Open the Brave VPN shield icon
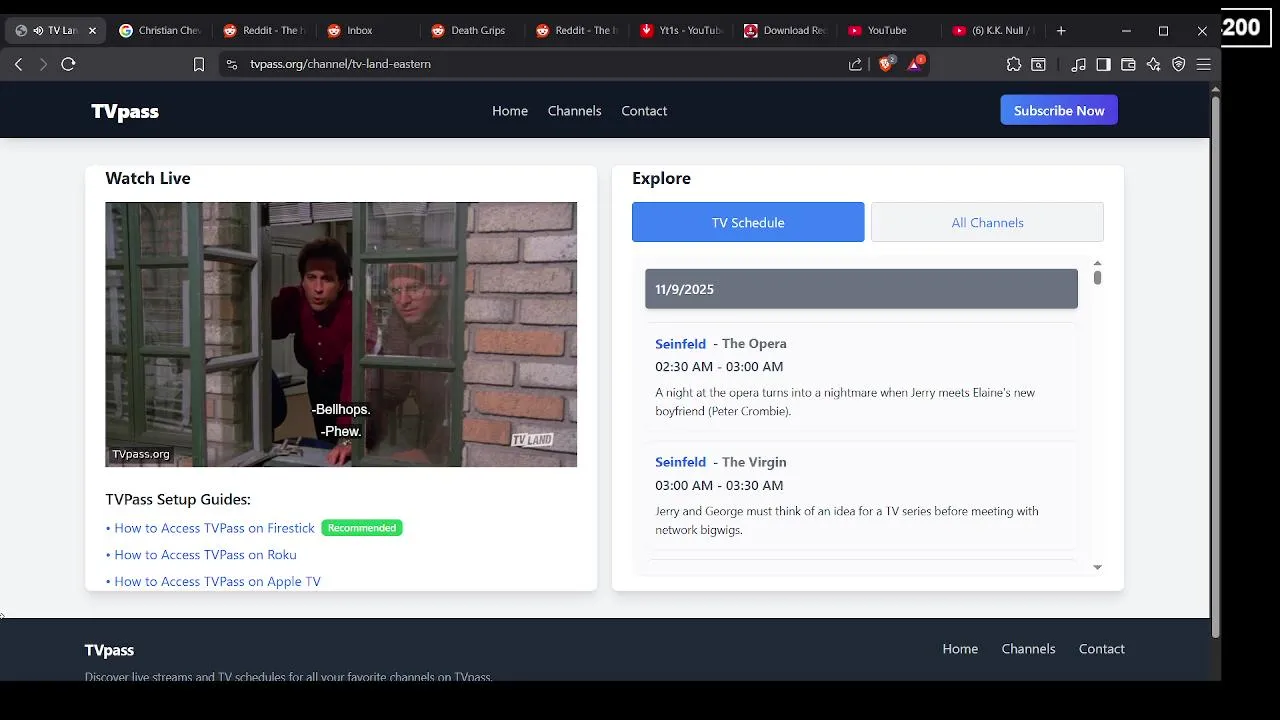The width and height of the screenshot is (1280, 720). tap(1178, 64)
